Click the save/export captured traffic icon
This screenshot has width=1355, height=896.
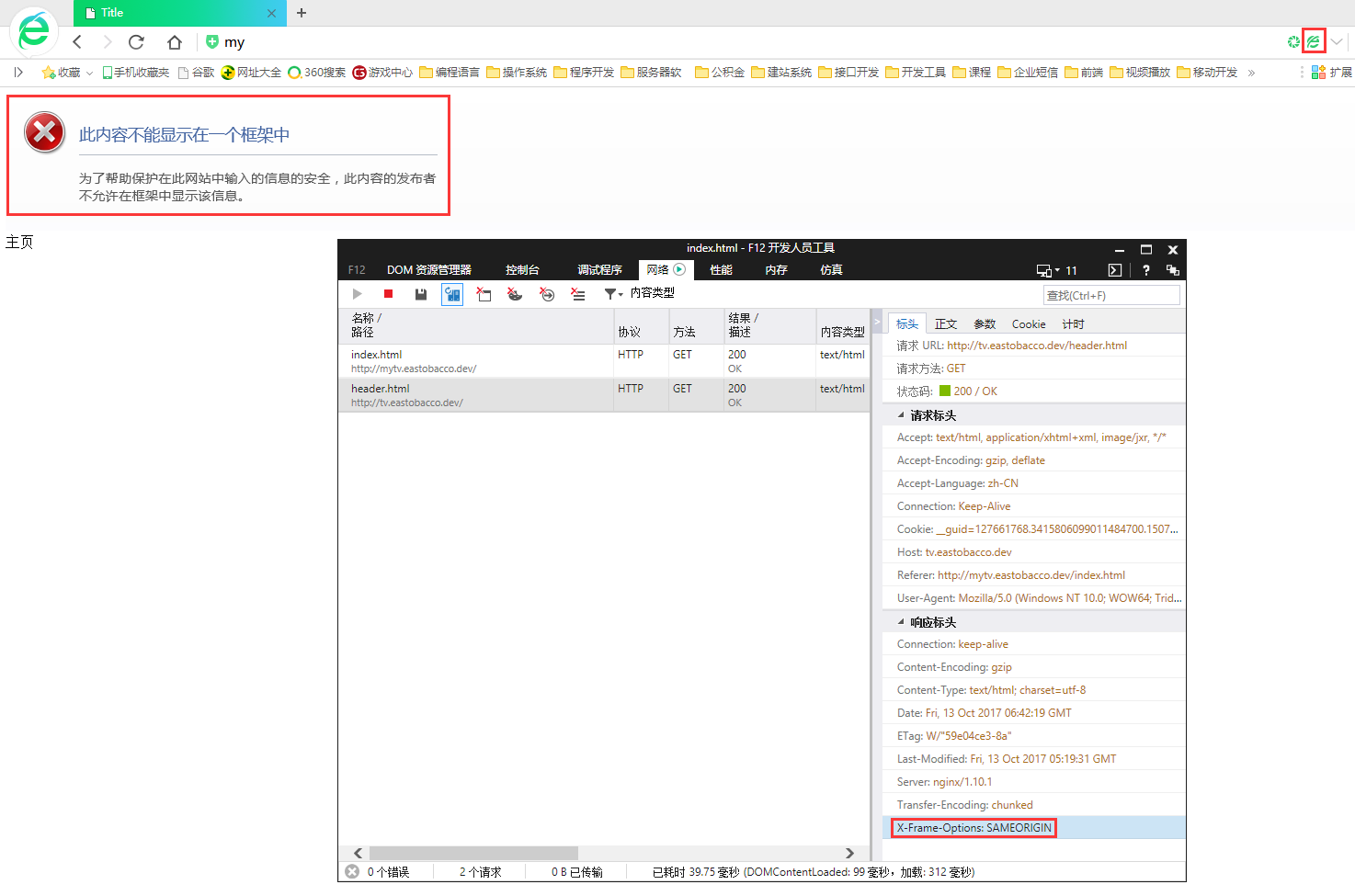click(x=420, y=294)
